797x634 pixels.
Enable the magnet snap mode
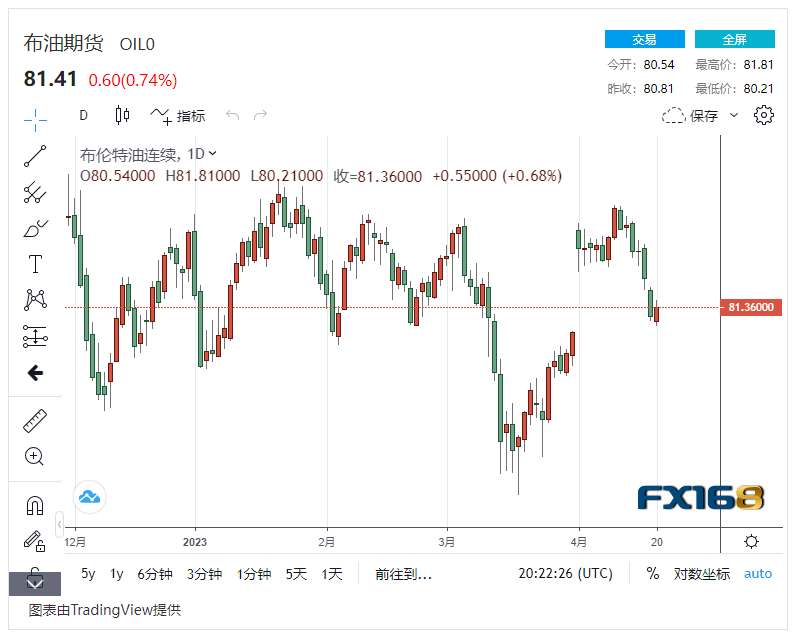(35, 506)
